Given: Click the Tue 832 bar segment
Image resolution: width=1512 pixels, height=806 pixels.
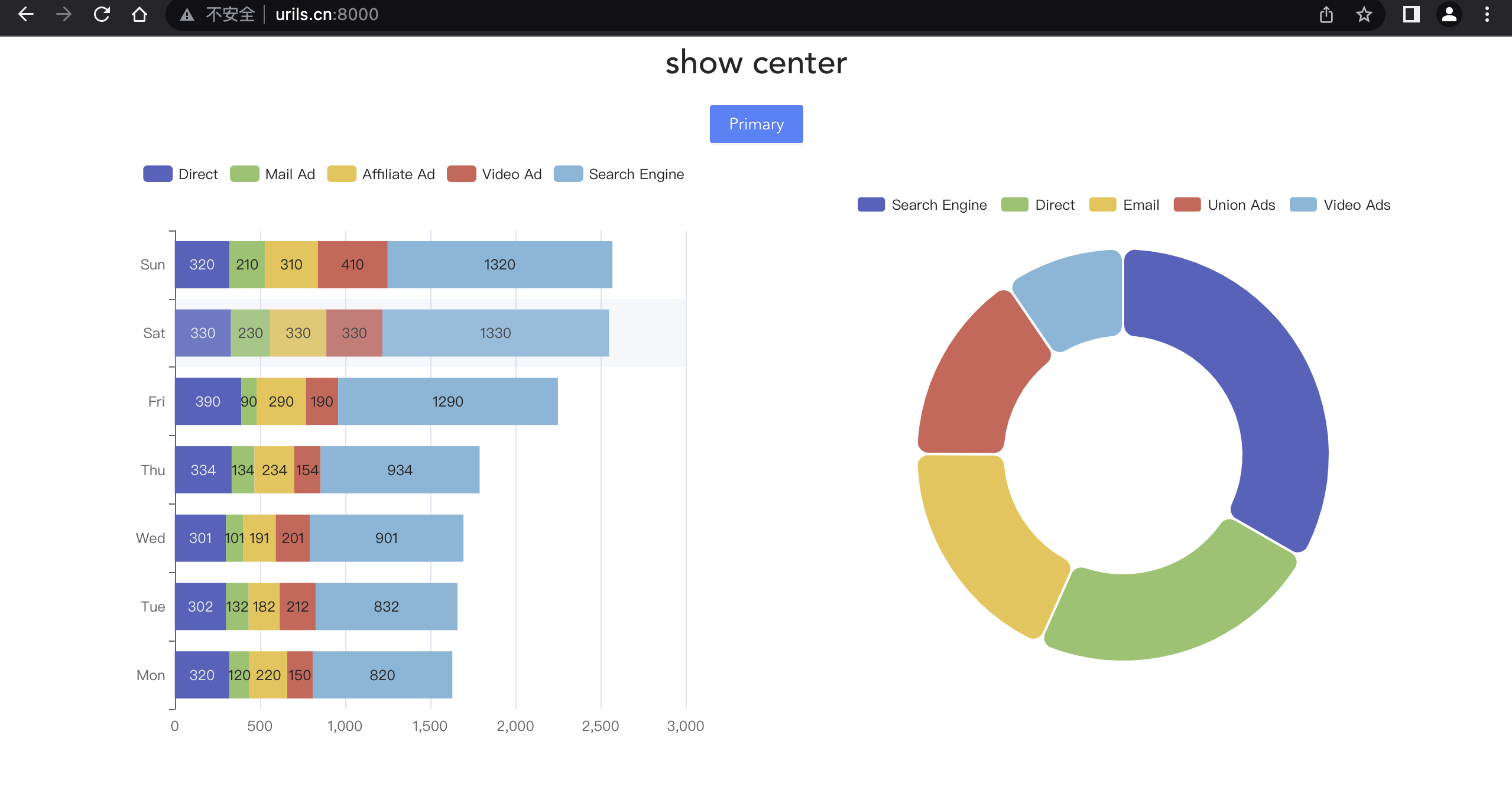Looking at the screenshot, I should click(386, 607).
